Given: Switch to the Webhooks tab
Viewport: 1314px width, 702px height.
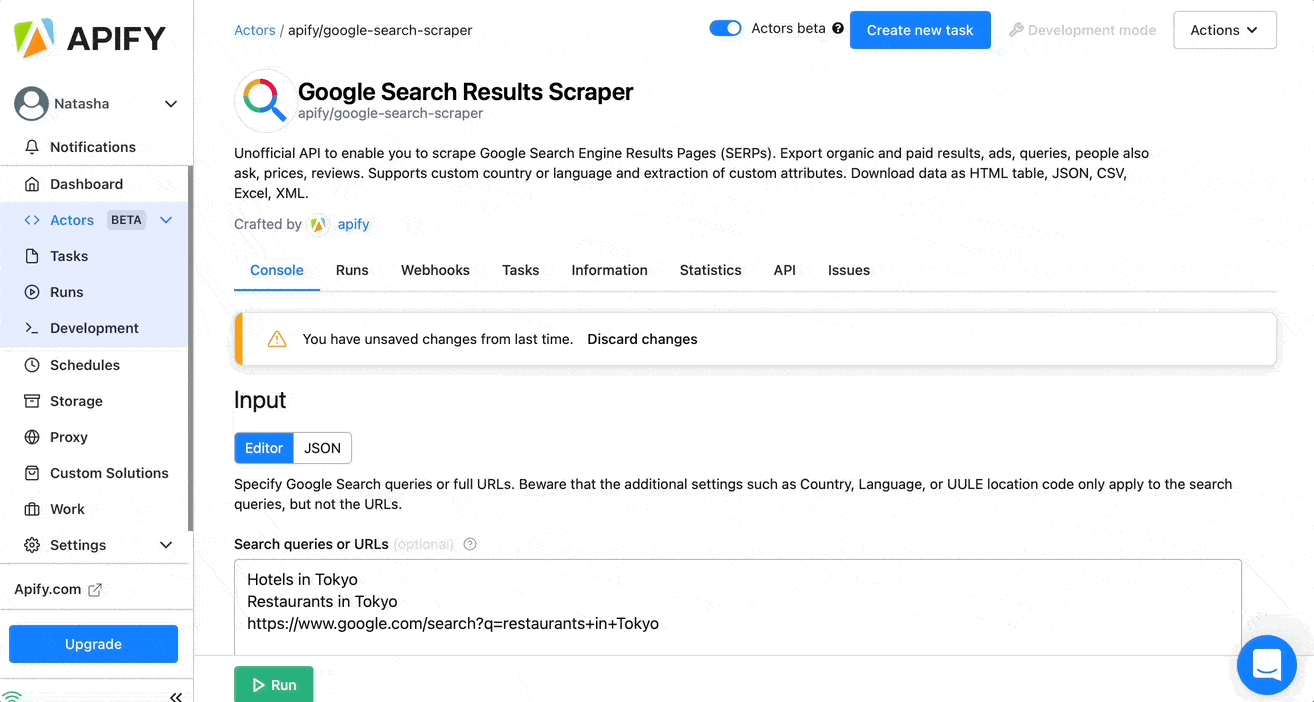Looking at the screenshot, I should pyautogui.click(x=435, y=270).
